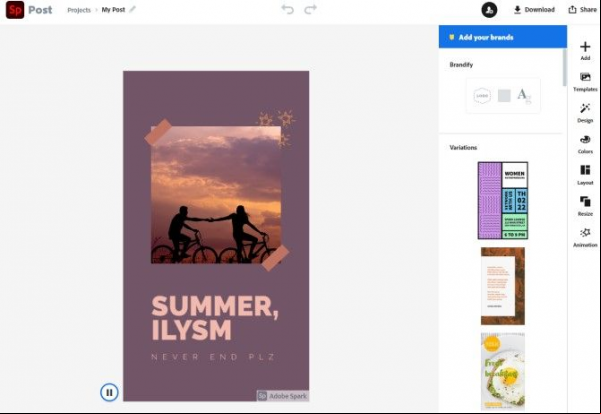This screenshot has height=414, width=601.
Task: Click Add your brands banner
Action: pos(502,37)
